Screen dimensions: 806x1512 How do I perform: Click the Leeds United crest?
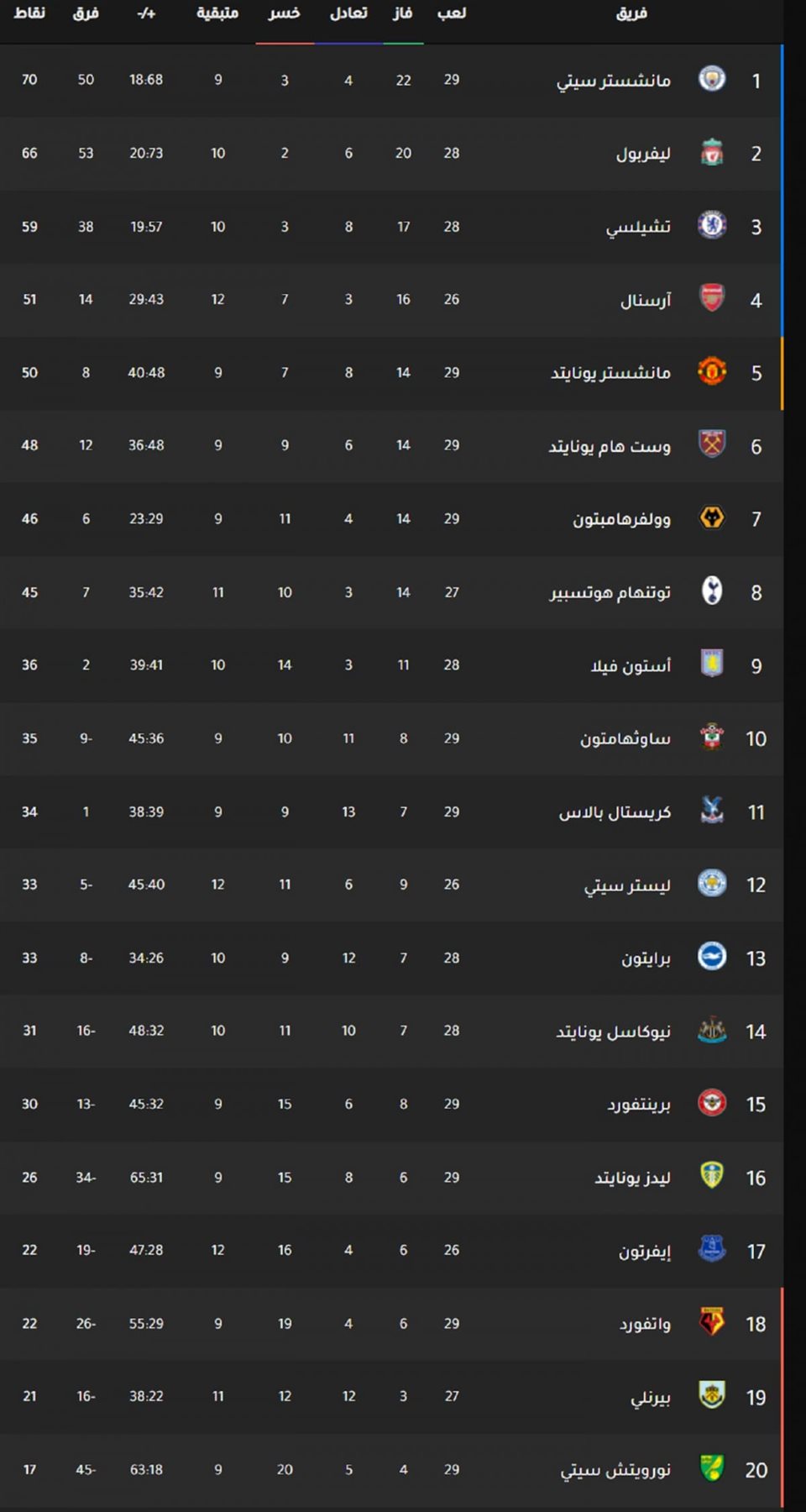(x=712, y=1176)
